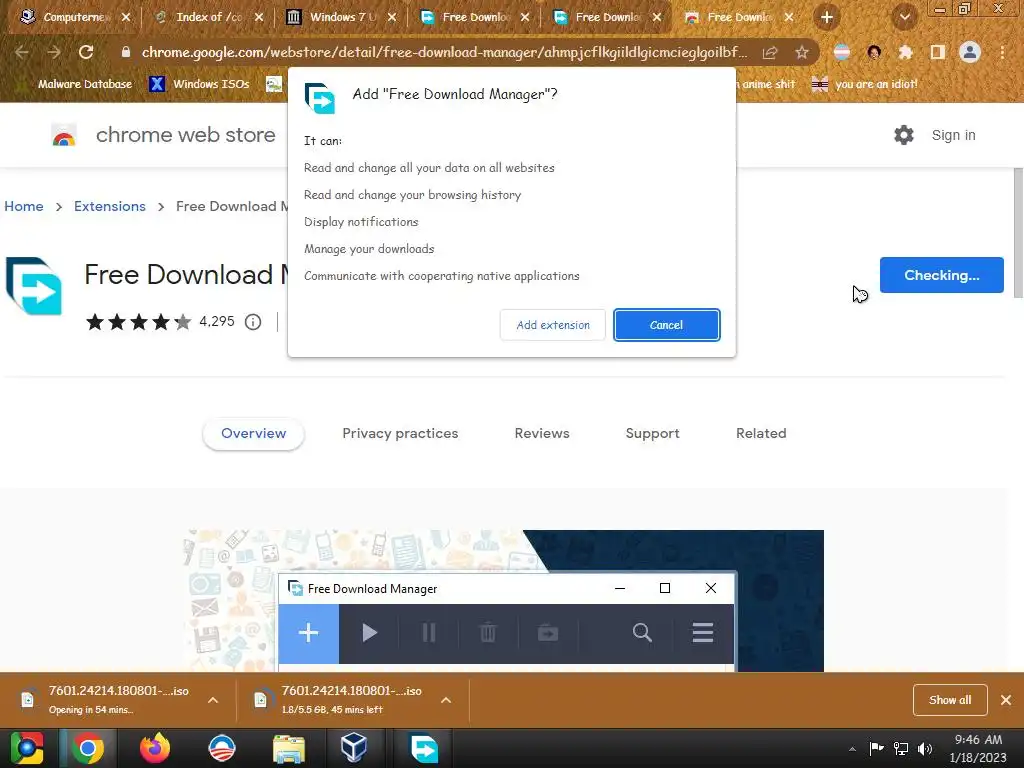Image resolution: width=1024 pixels, height=768 pixels.
Task: Bookmark this page with the star icon
Action: [x=802, y=52]
